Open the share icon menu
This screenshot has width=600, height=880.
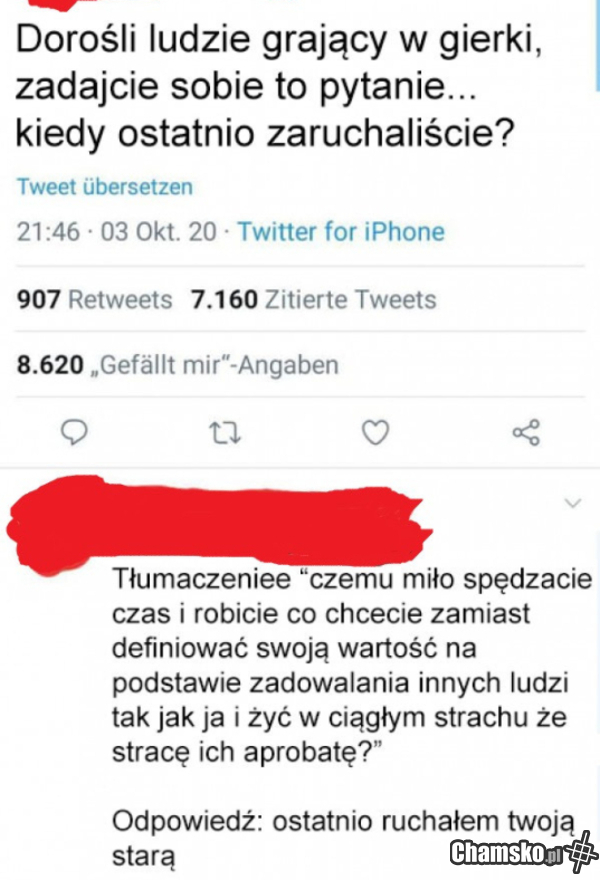tap(525, 432)
